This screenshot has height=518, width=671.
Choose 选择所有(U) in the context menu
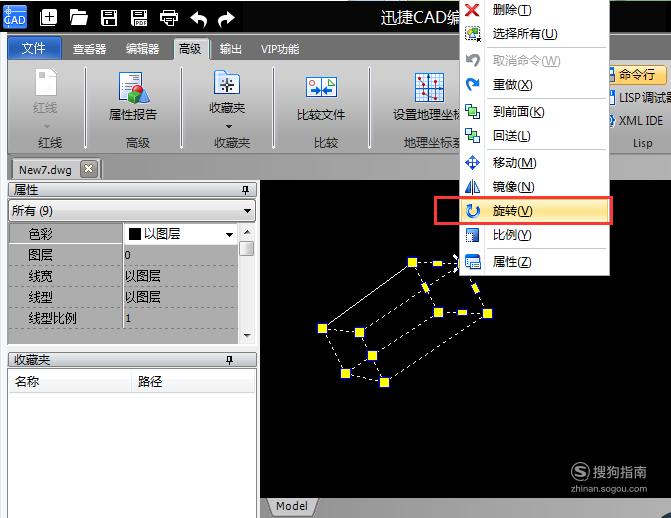(534, 33)
